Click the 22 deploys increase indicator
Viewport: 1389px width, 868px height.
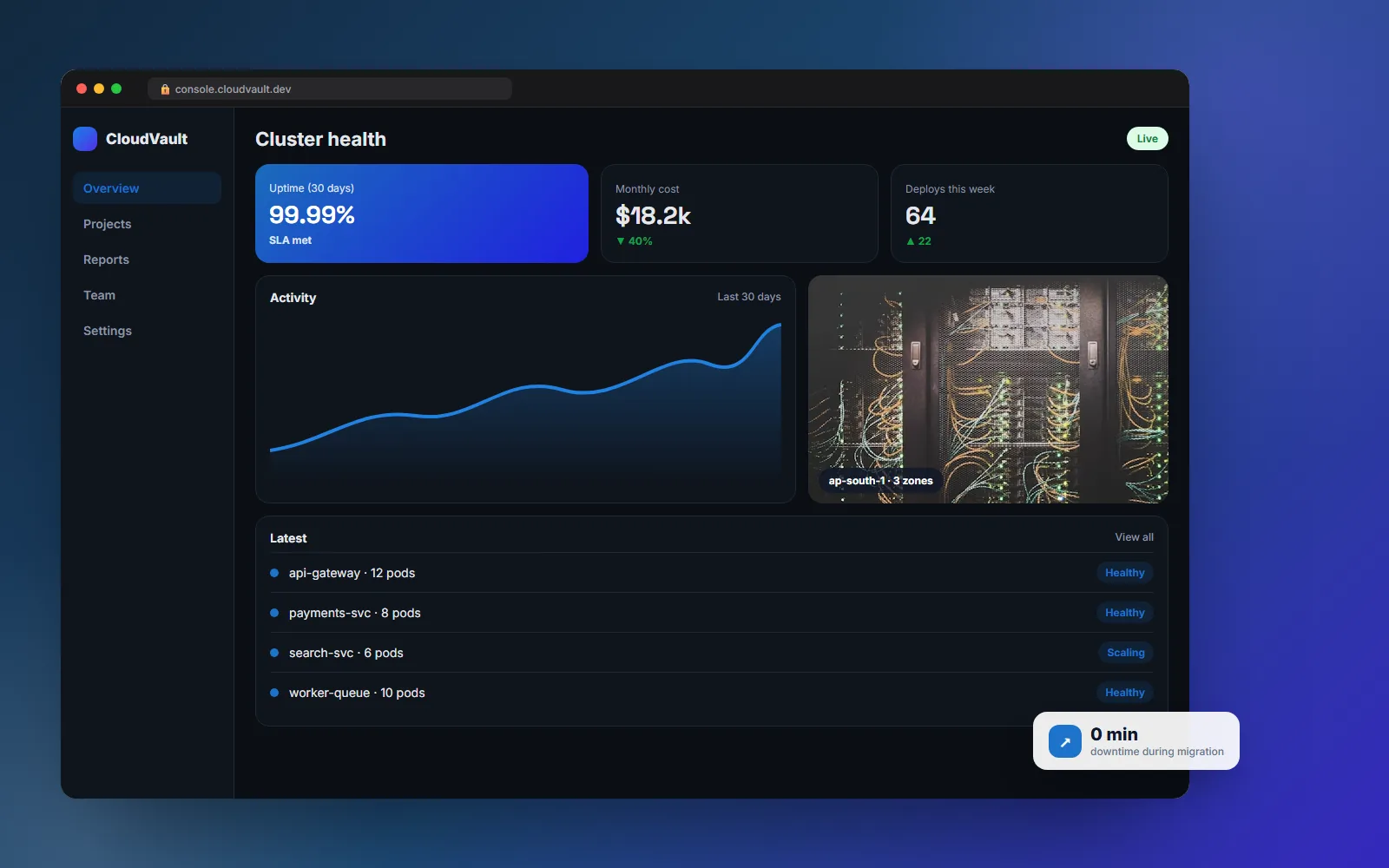tap(918, 241)
